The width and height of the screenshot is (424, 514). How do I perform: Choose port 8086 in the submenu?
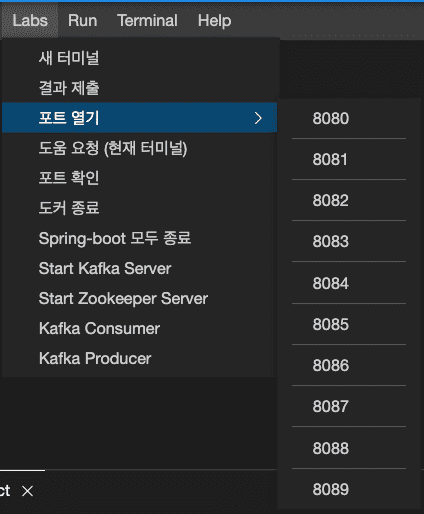(x=349, y=365)
